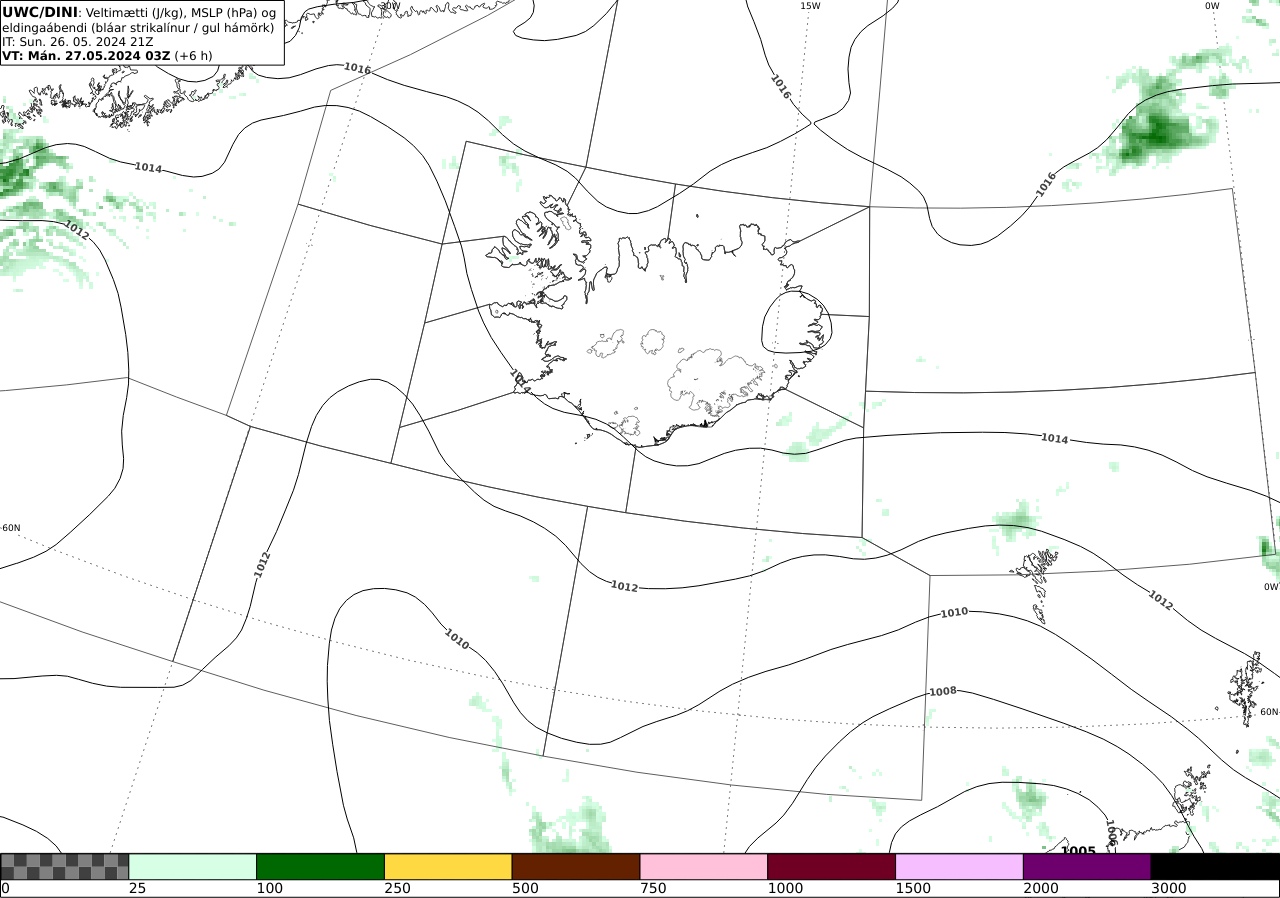This screenshot has height=898, width=1280.
Task: Click the legend value 1000
Action: (785, 889)
